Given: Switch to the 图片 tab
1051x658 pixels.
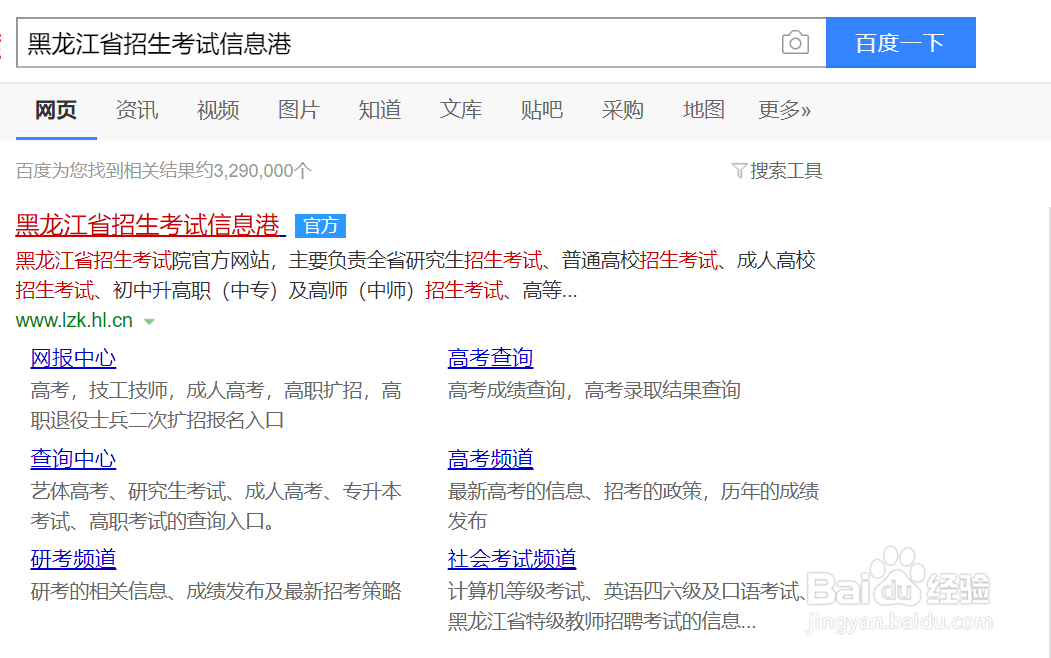Looking at the screenshot, I should [x=299, y=110].
